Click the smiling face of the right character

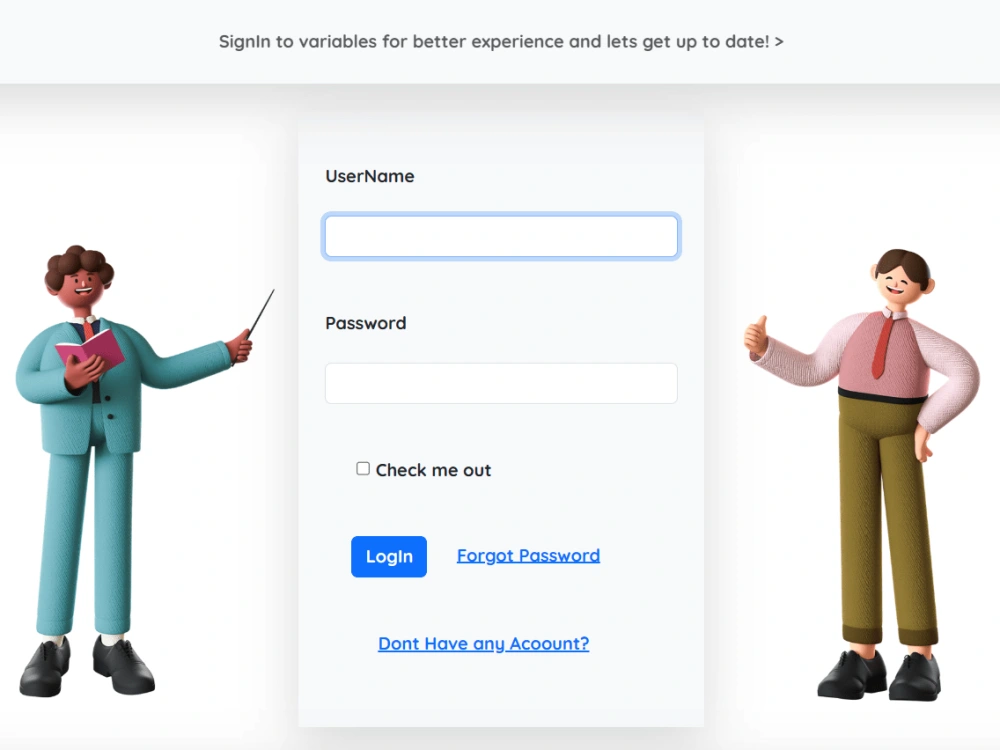pos(899,284)
